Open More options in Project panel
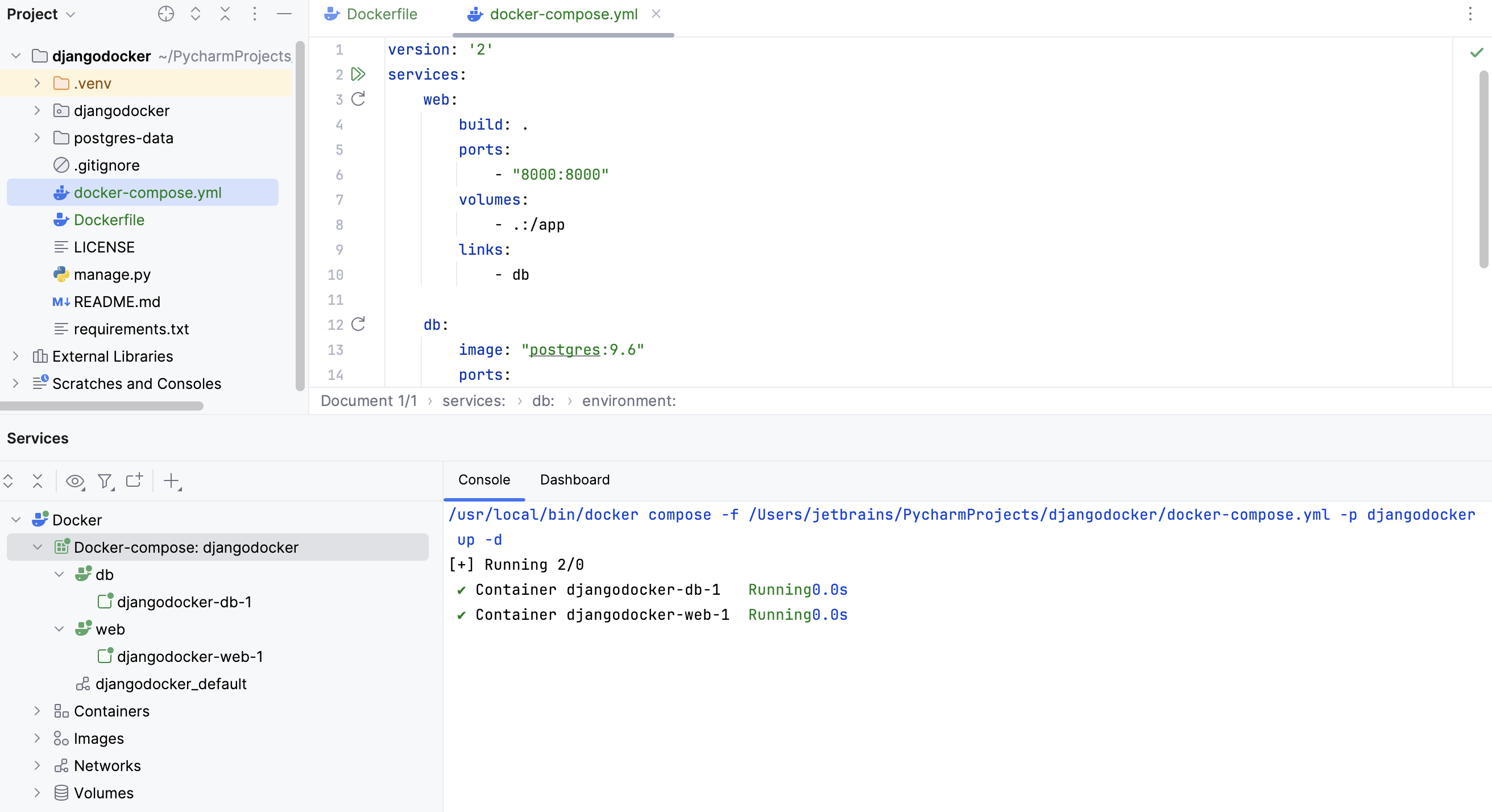 pos(255,14)
